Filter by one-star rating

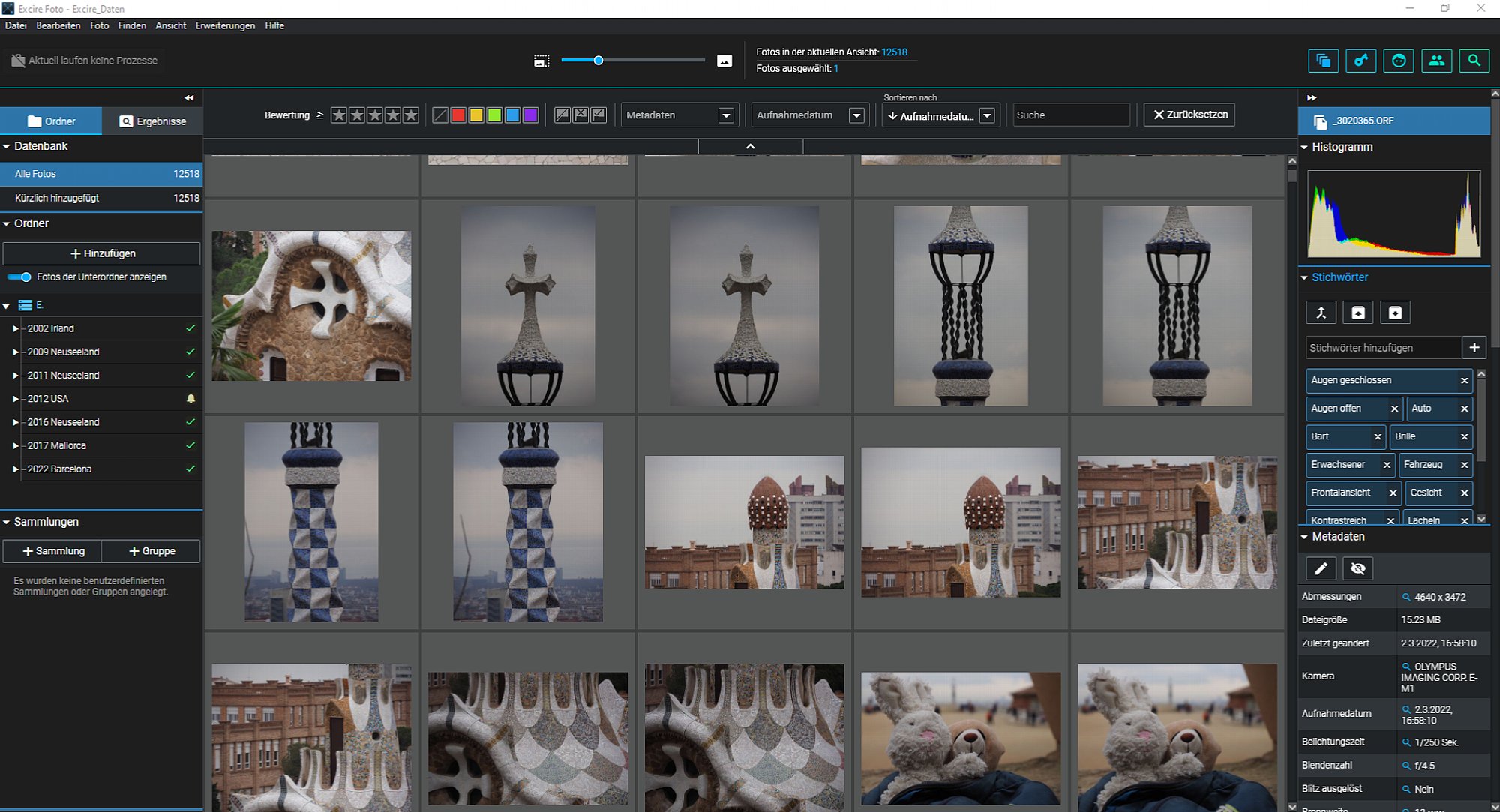point(339,115)
